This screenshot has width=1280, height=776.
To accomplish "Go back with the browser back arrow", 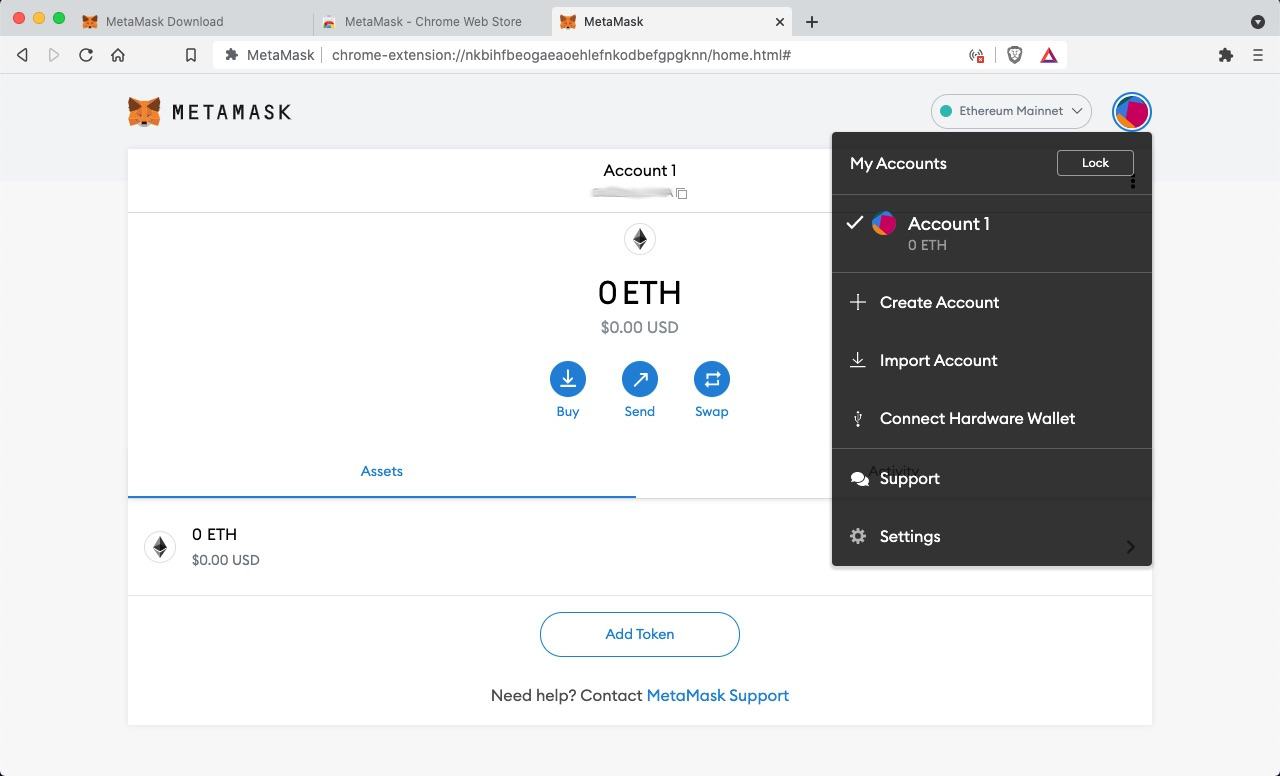I will (22, 55).
